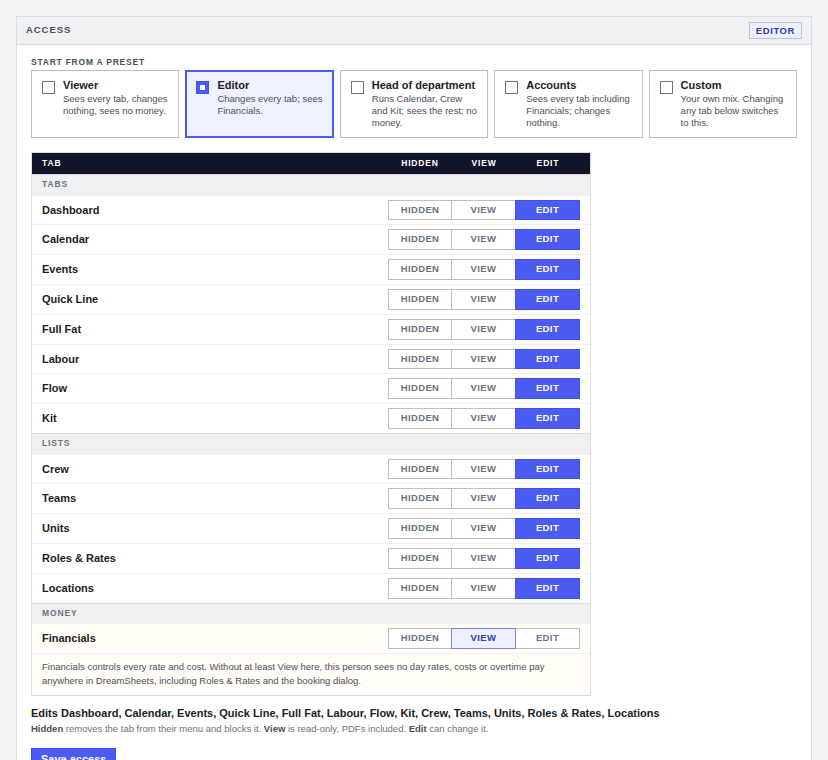The image size is (828, 760).
Task: Click the Financials controls explanation note
Action: (x=293, y=674)
